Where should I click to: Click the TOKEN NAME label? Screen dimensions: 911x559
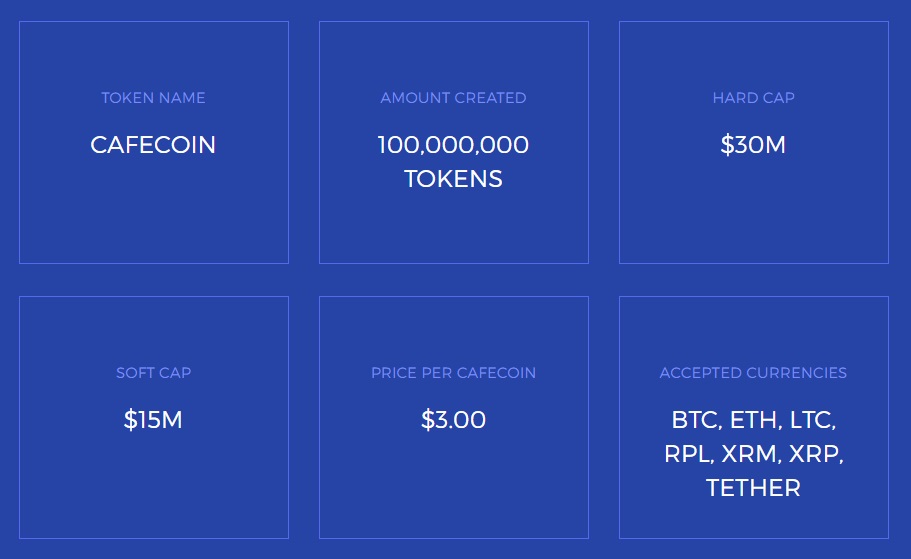(x=153, y=98)
